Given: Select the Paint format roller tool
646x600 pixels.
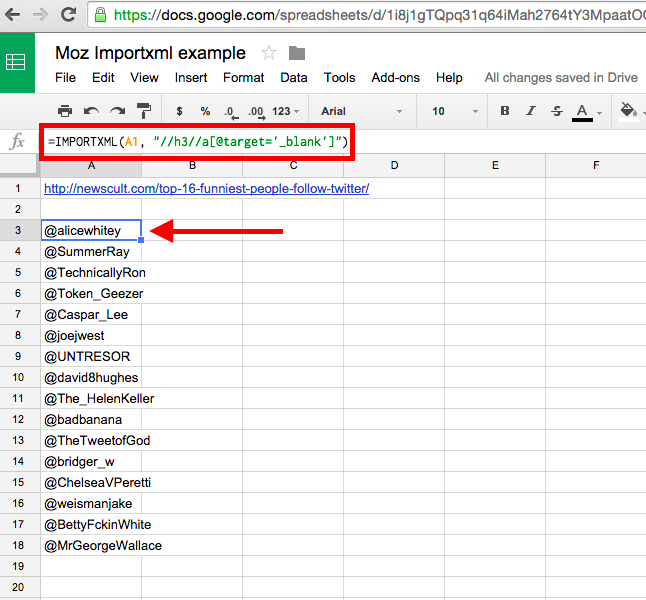Looking at the screenshot, I should coord(144,111).
